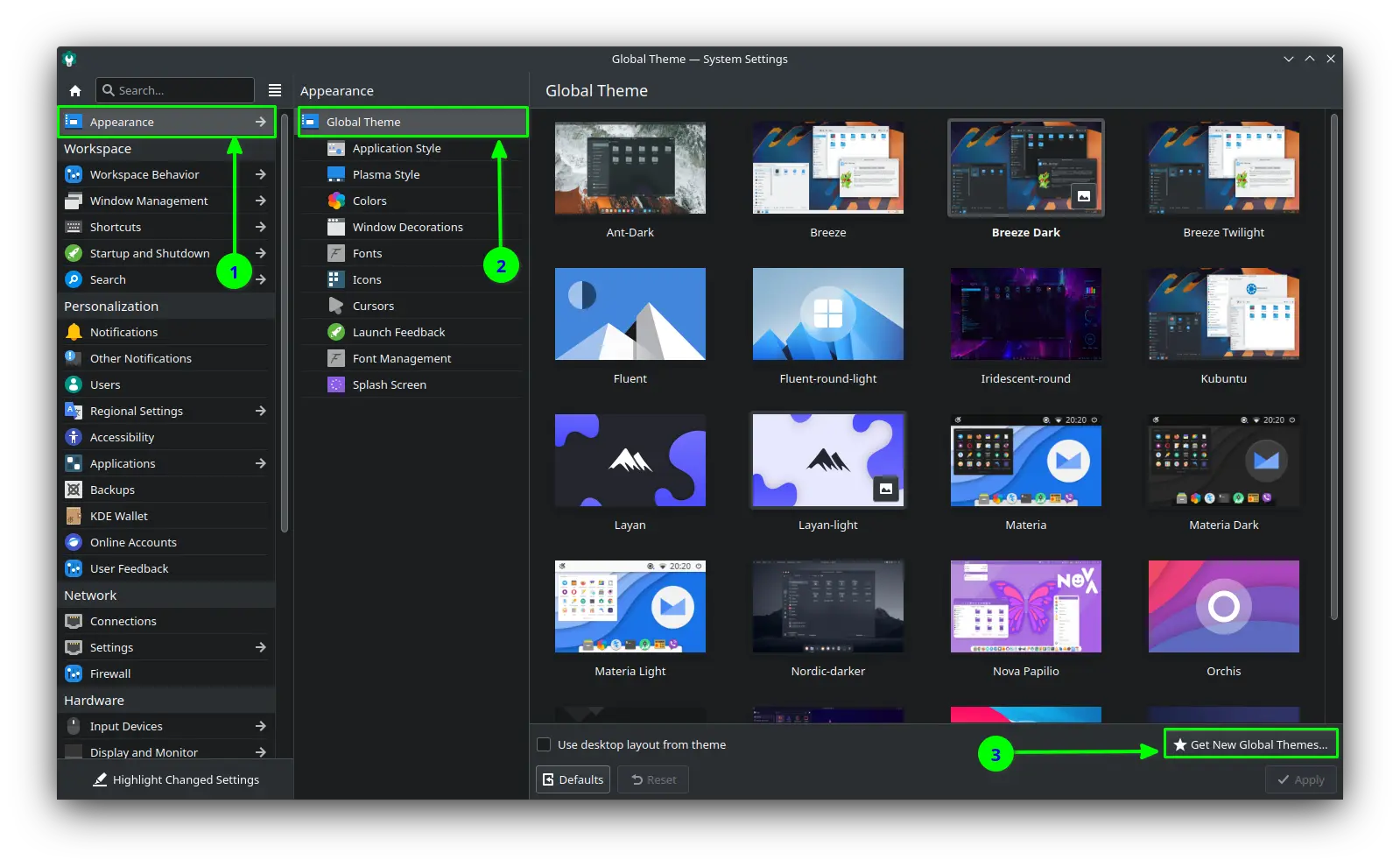Viewport: 1400px width, 867px height.
Task: Click the sidebar Search input field
Action: (175, 90)
